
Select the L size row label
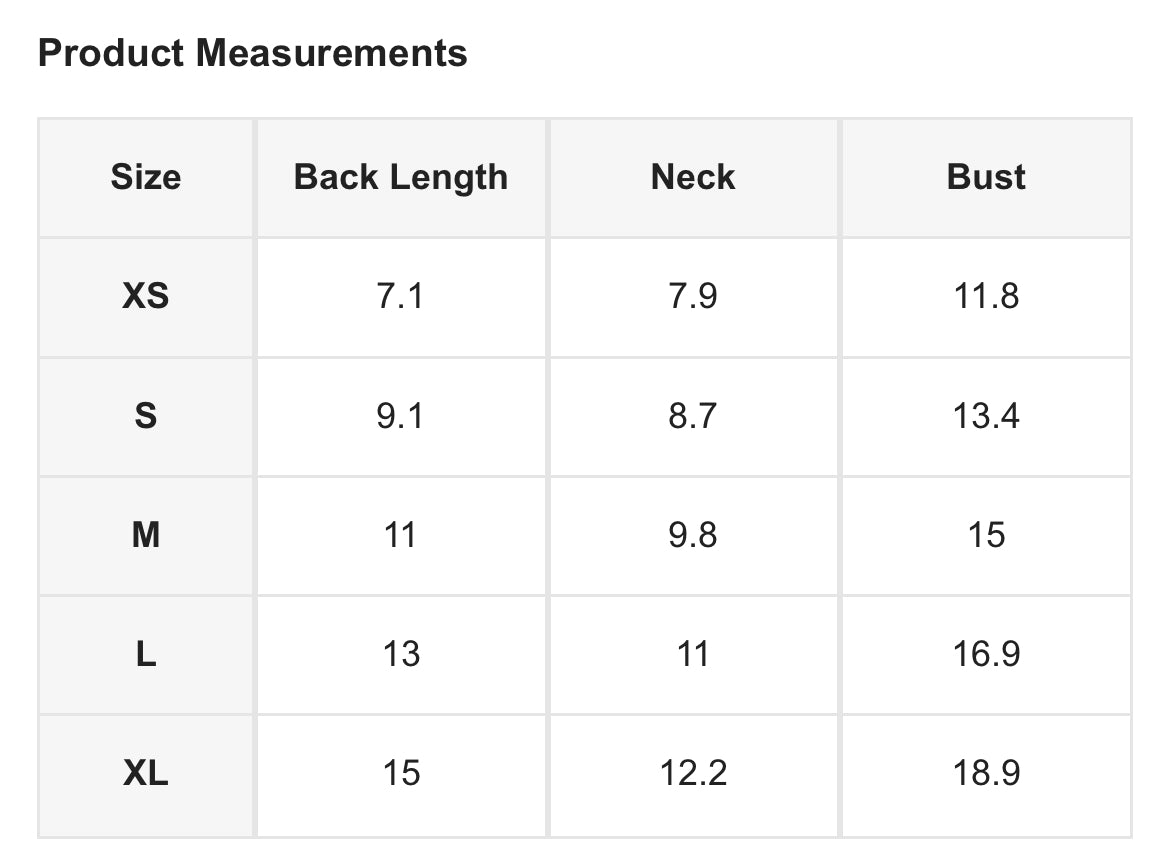pos(146,654)
